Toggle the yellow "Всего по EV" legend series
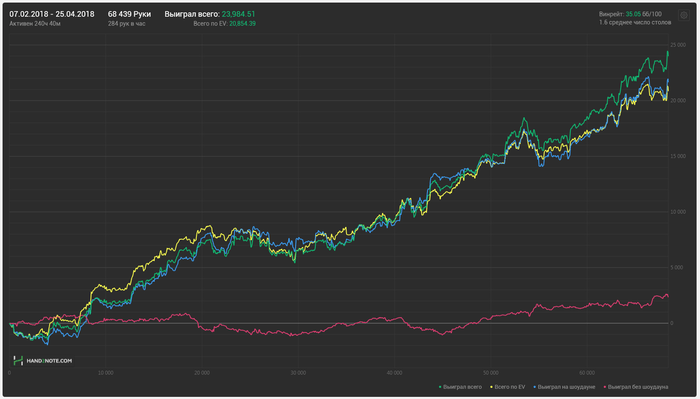This screenshot has height=399, width=700. [x=508, y=387]
